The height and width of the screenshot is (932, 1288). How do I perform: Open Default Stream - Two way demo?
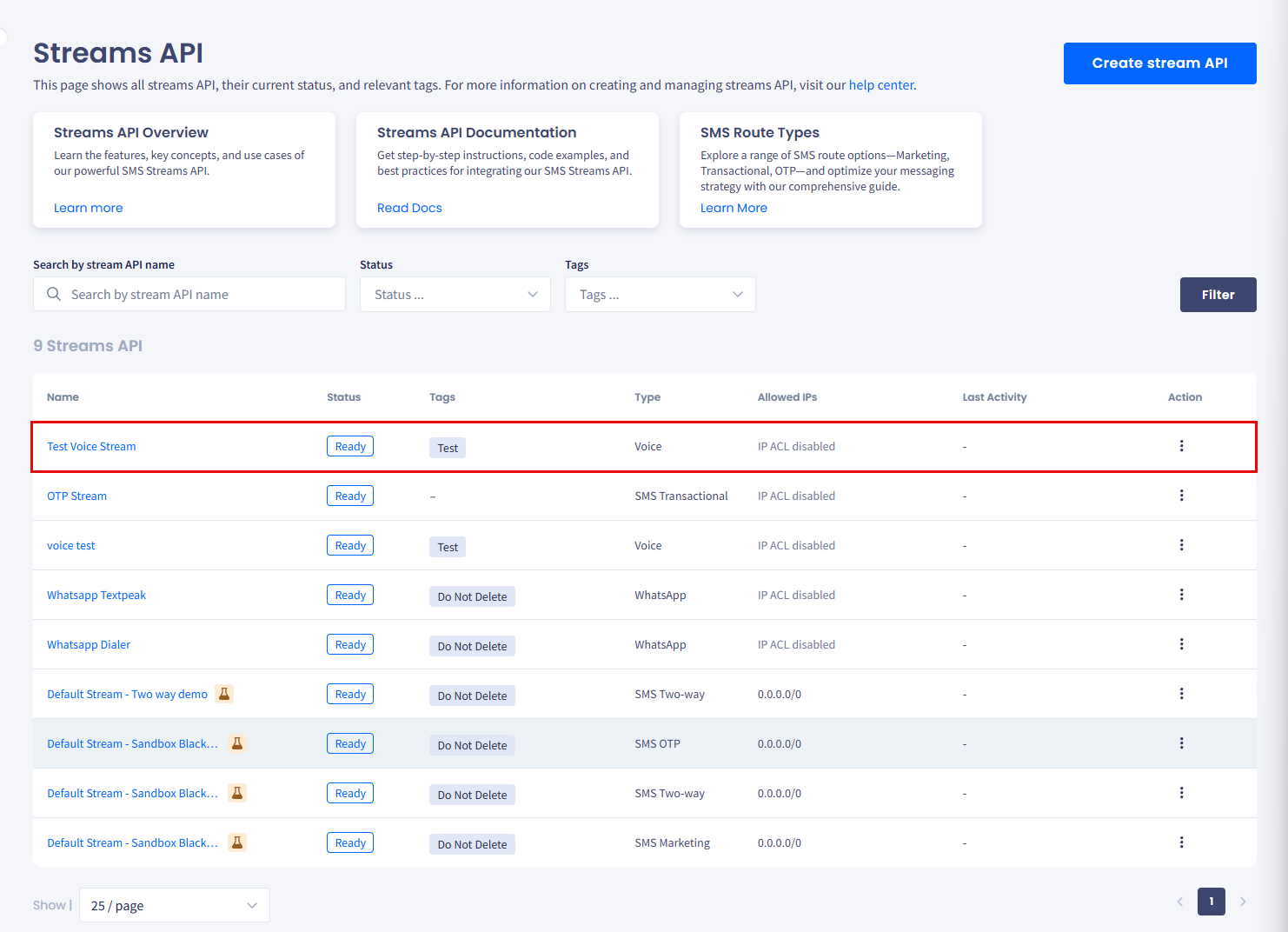tap(127, 694)
